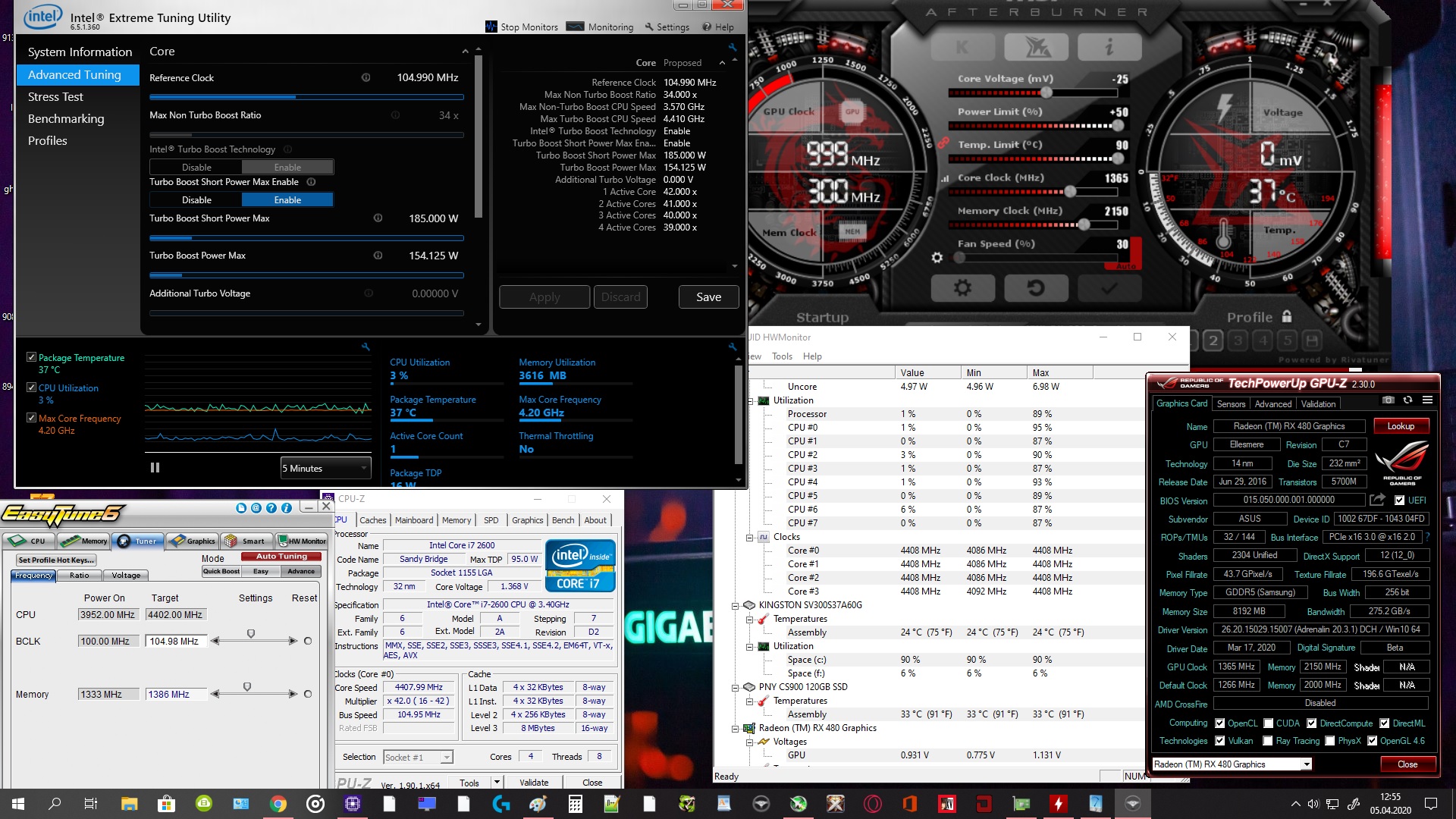
Task: Collapse Core section in XTU
Action: pyautogui.click(x=465, y=52)
